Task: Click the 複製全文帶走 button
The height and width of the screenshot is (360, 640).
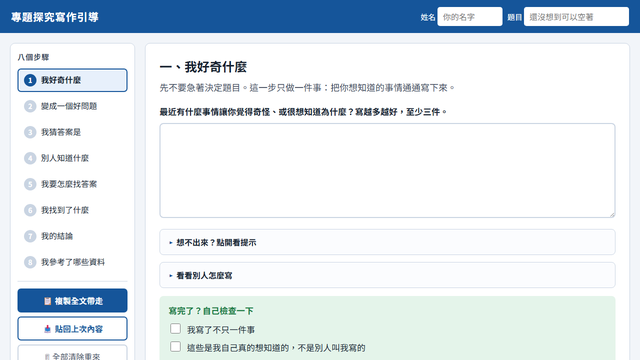Action: click(x=72, y=300)
